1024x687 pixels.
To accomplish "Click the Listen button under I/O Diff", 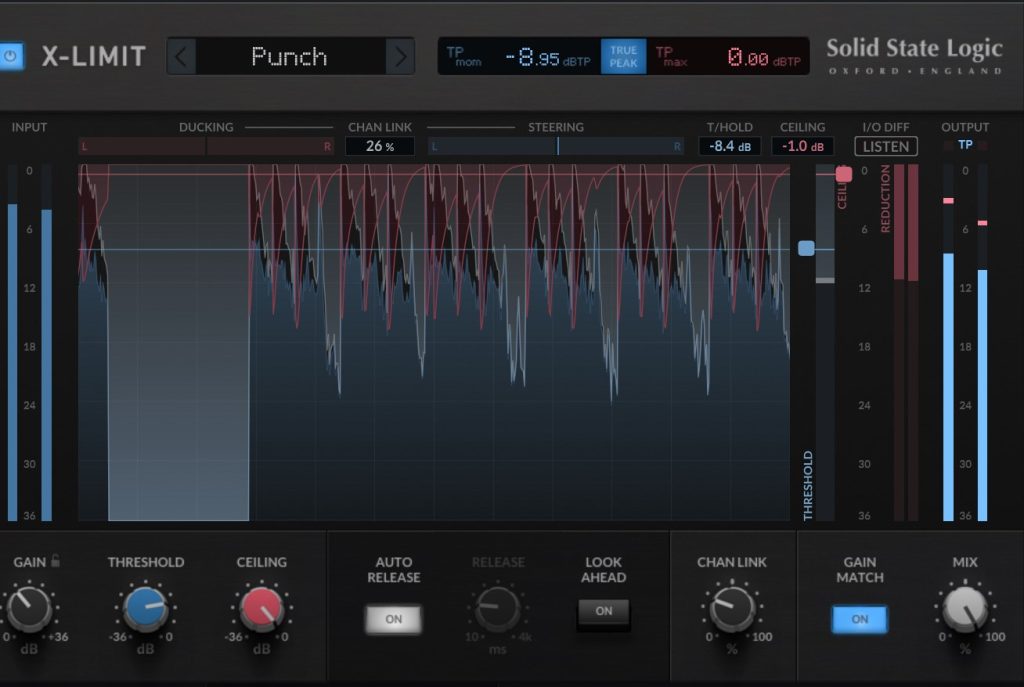I will (885, 147).
